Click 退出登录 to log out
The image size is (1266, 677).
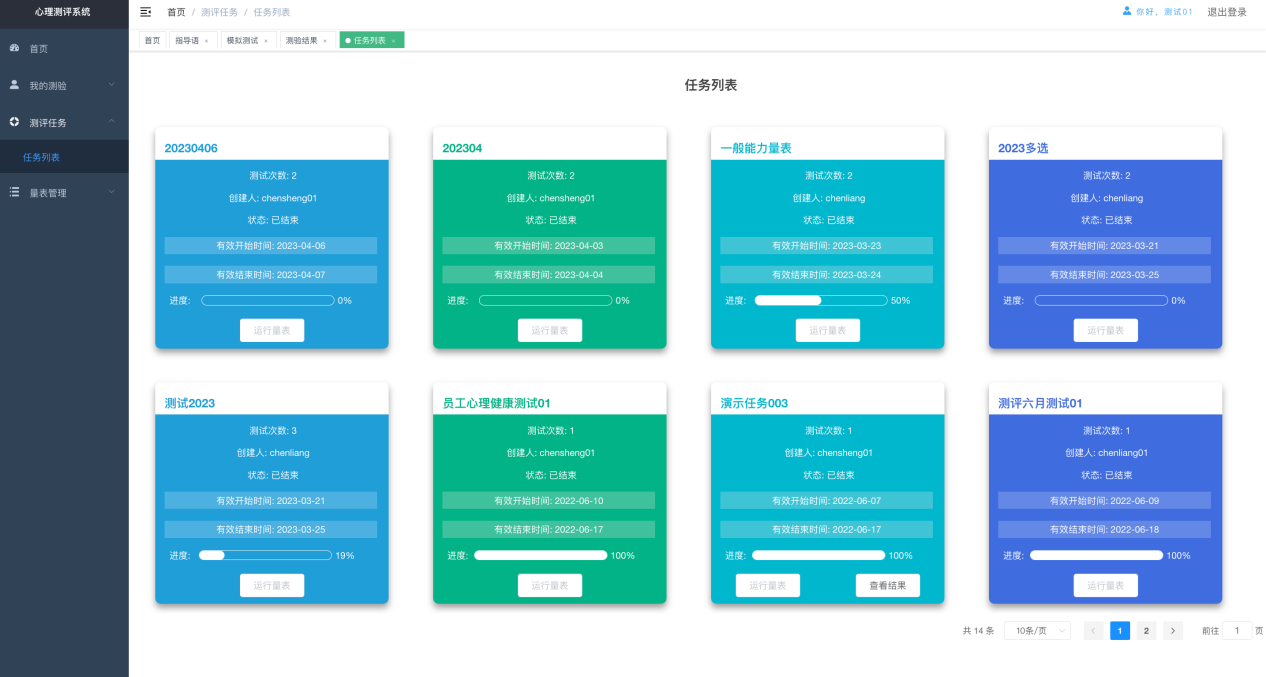pos(1227,12)
